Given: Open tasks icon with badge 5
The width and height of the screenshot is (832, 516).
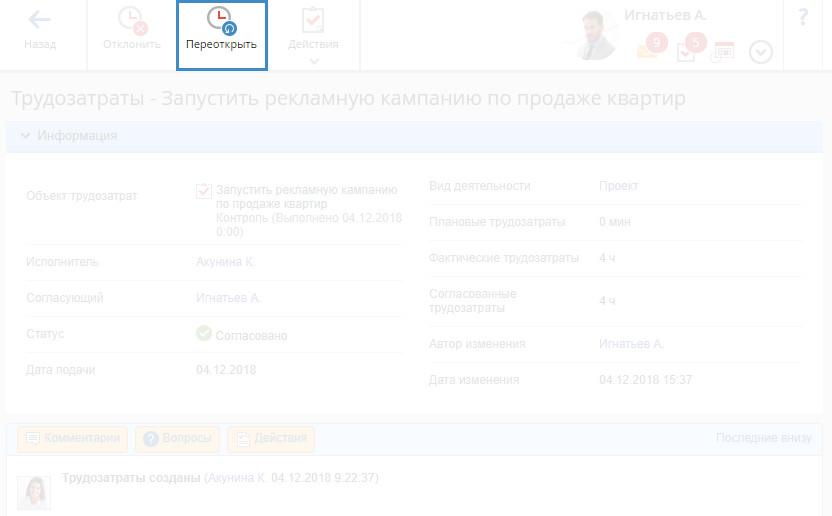Looking at the screenshot, I should pos(687,51).
